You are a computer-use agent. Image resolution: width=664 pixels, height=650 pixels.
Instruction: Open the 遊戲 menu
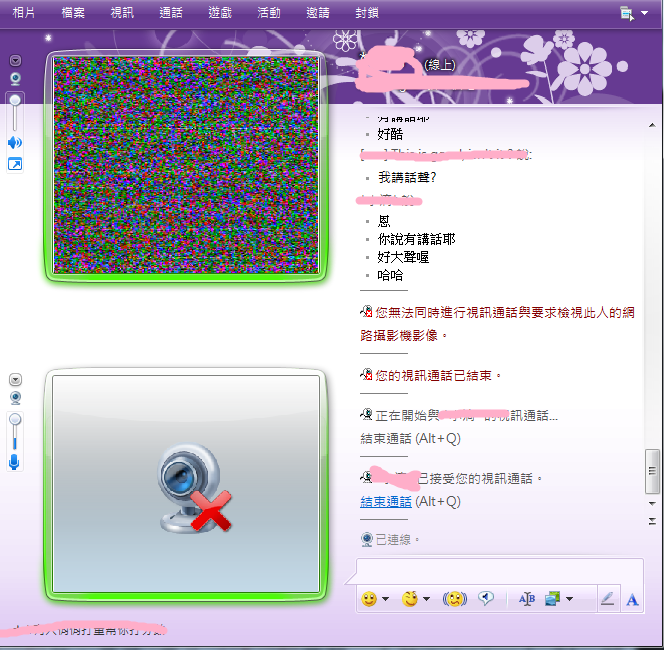tap(220, 13)
